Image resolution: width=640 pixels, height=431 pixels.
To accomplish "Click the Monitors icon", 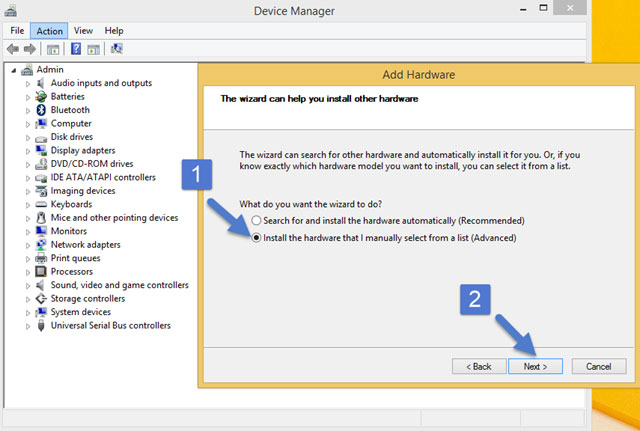I will [x=41, y=231].
